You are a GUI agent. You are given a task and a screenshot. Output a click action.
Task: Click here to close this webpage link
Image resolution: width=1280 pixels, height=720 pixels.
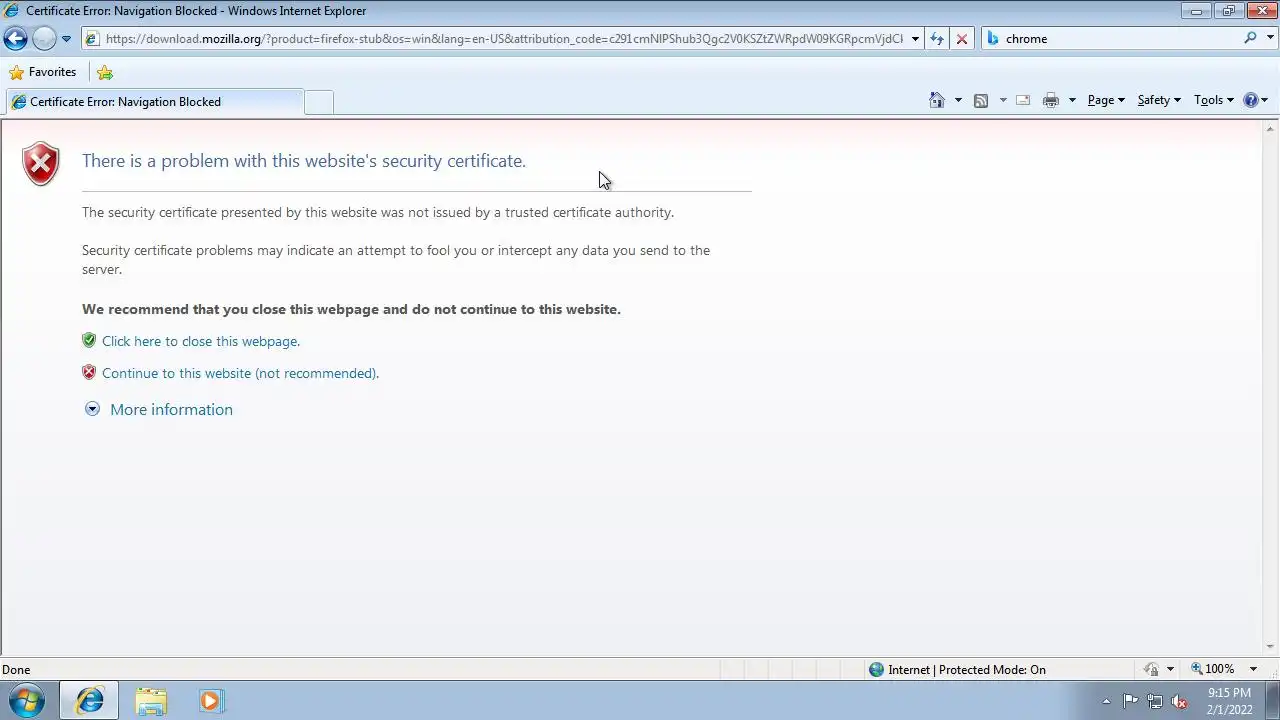201,341
